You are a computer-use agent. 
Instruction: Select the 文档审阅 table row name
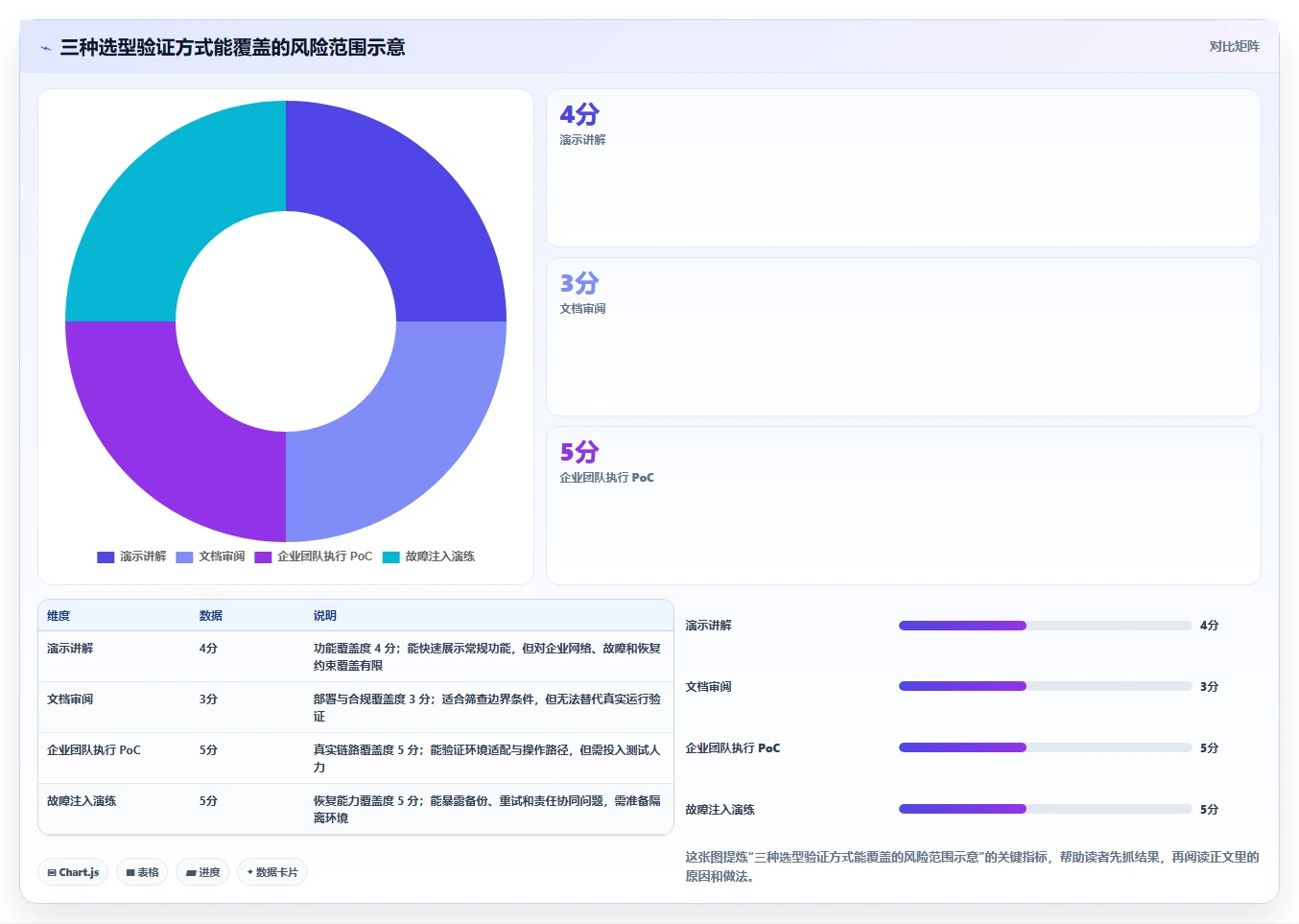(70, 699)
